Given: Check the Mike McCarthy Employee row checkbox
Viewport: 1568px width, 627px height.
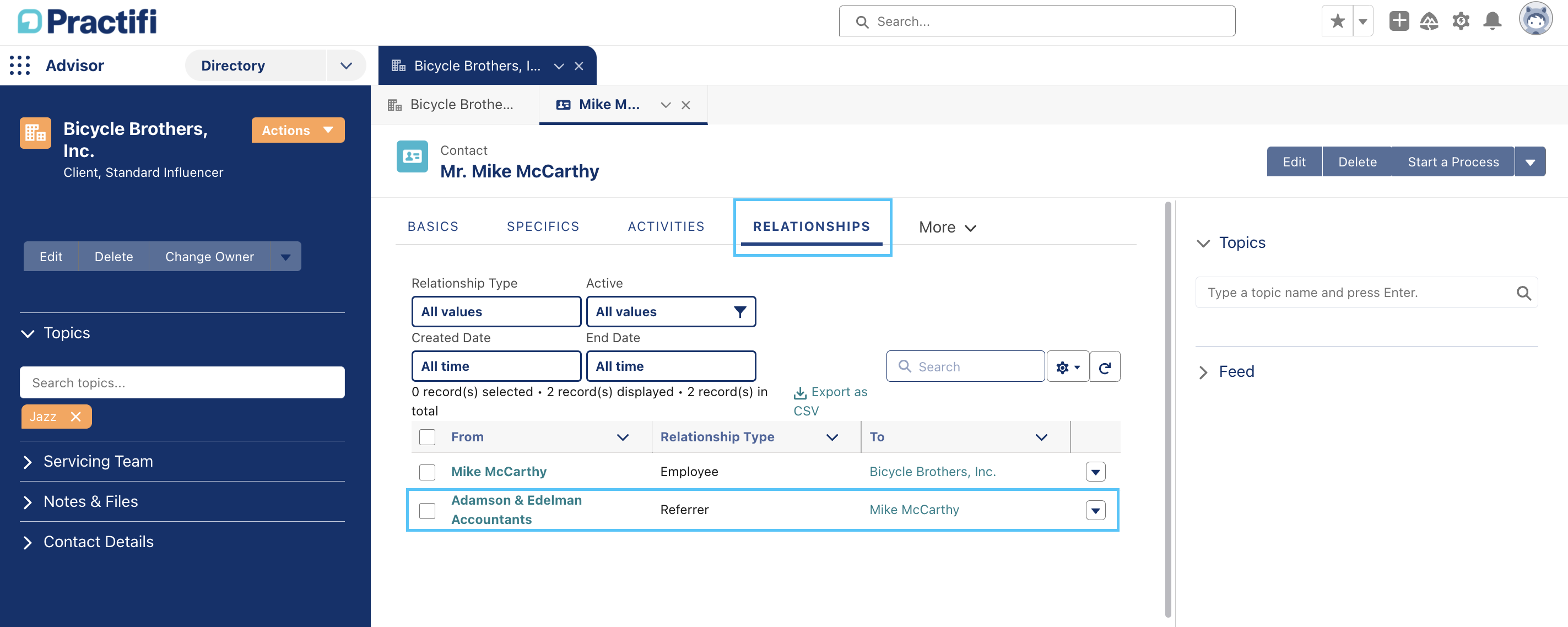Looking at the screenshot, I should pyautogui.click(x=428, y=472).
